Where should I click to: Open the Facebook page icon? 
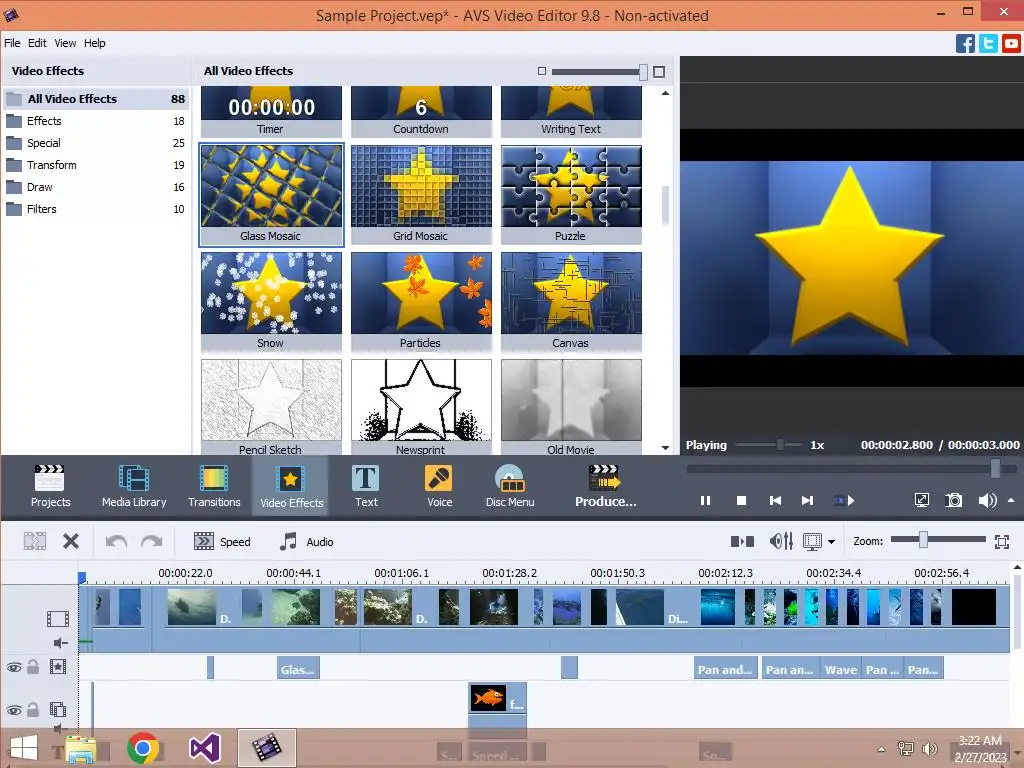point(965,43)
